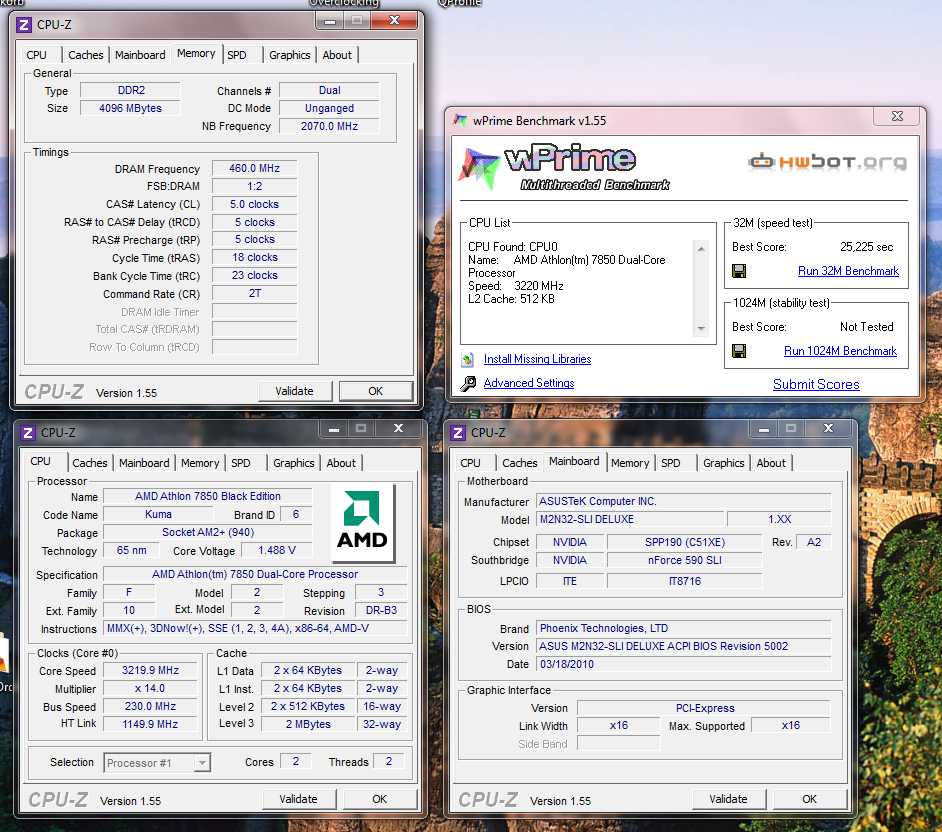Click the Link Width value x16

[x=619, y=726]
